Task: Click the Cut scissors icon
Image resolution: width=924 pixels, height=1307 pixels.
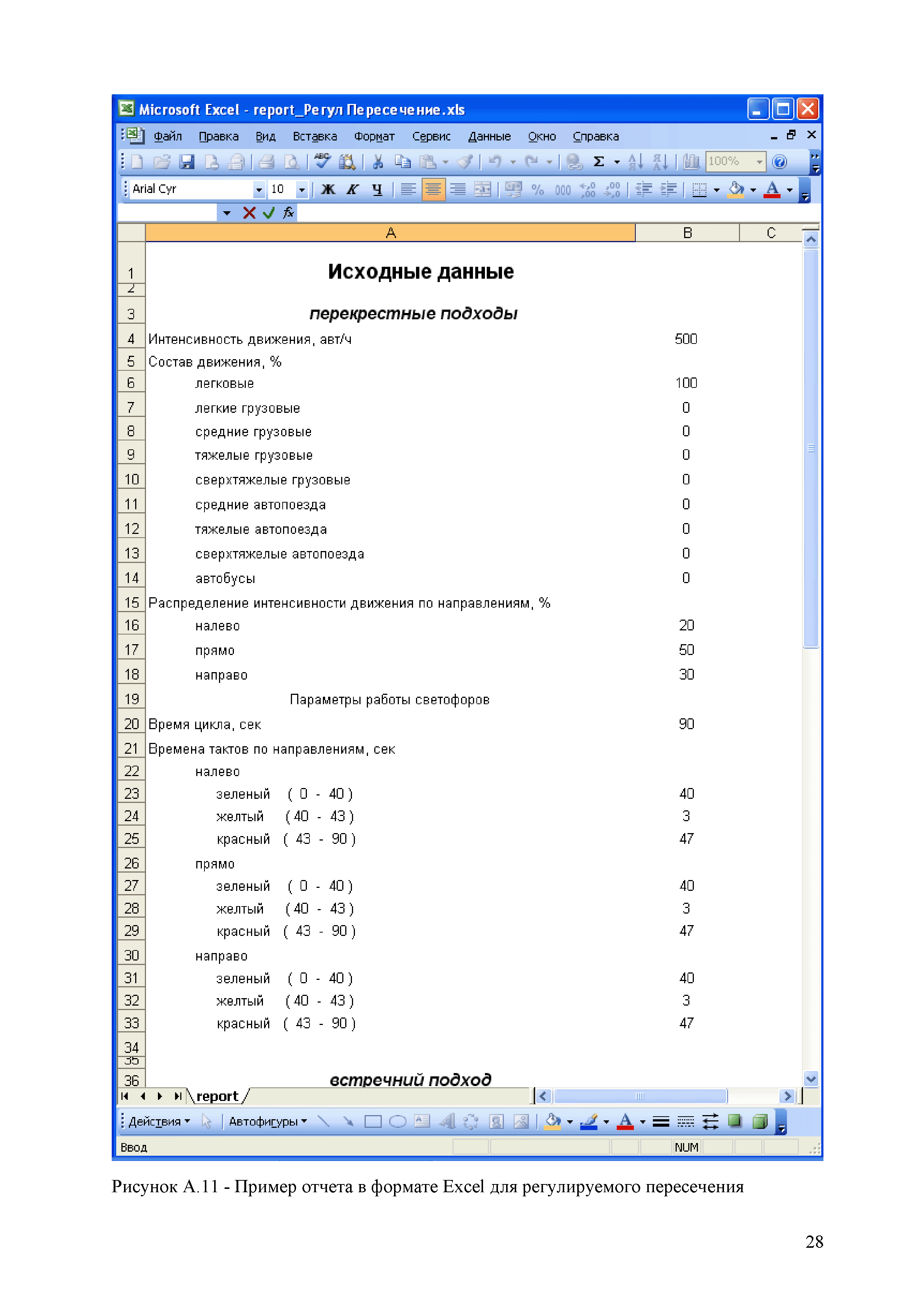Action: point(378,162)
